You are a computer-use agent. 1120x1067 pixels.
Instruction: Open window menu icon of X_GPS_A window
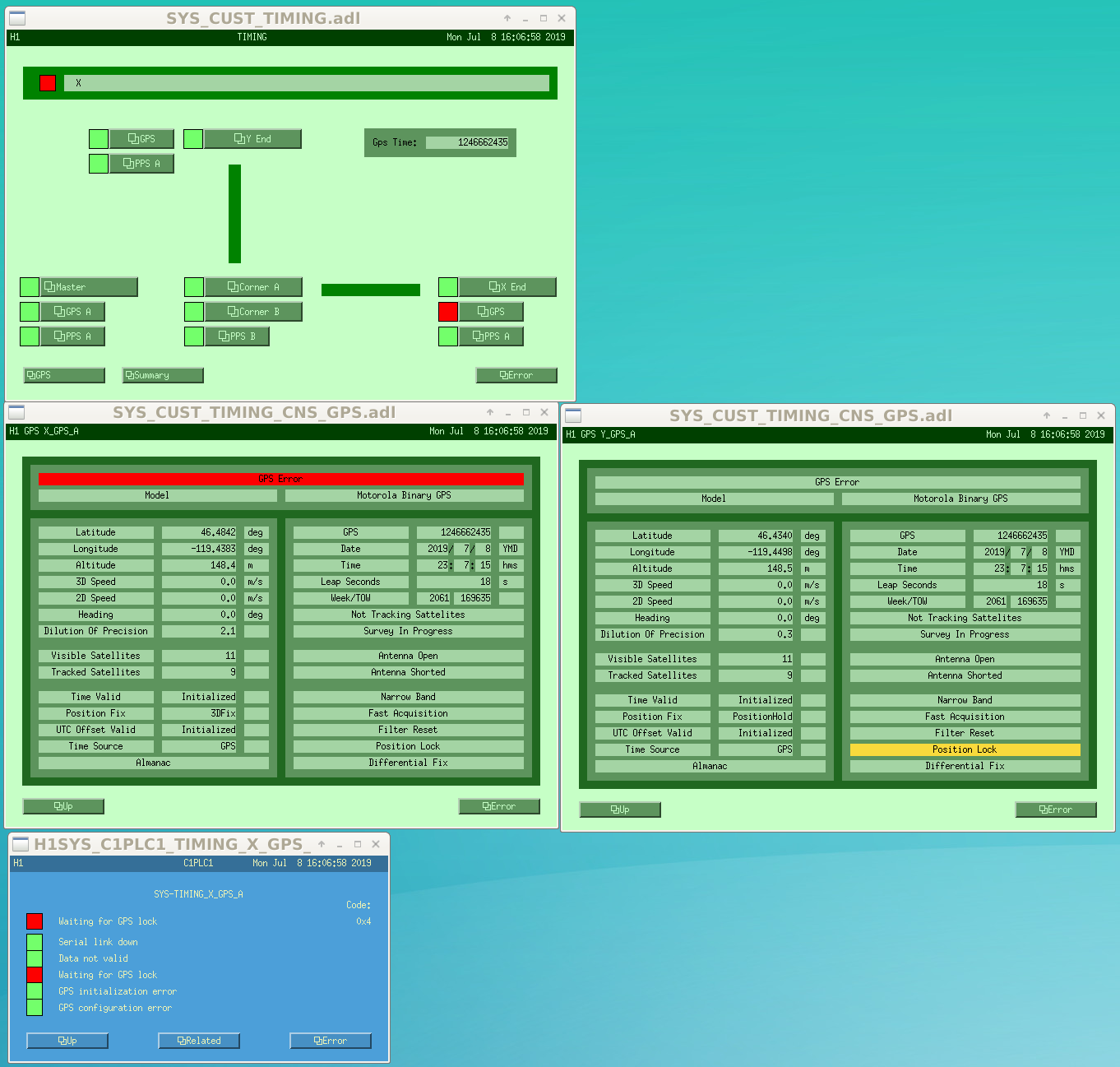click(16, 412)
